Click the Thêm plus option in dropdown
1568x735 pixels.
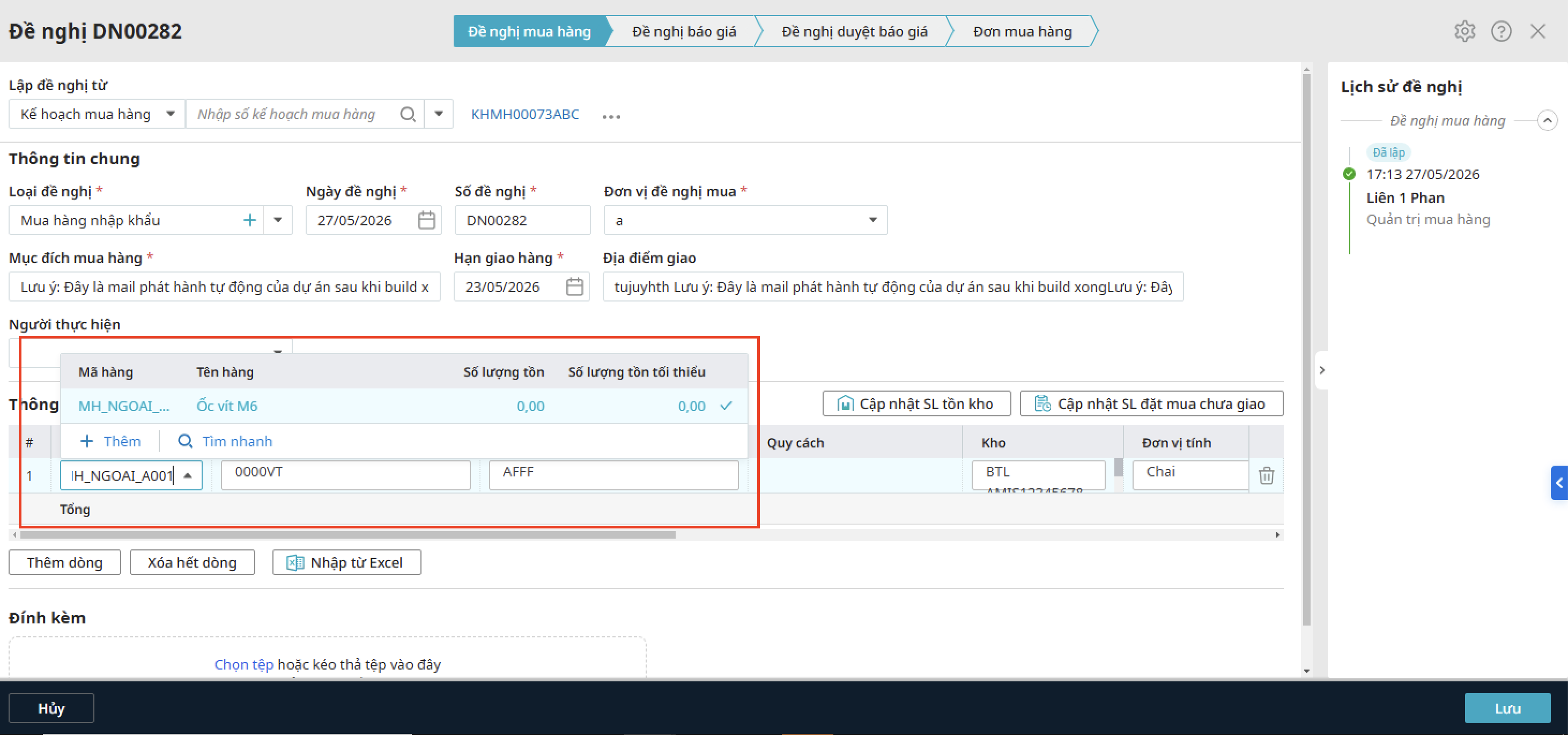point(111,441)
